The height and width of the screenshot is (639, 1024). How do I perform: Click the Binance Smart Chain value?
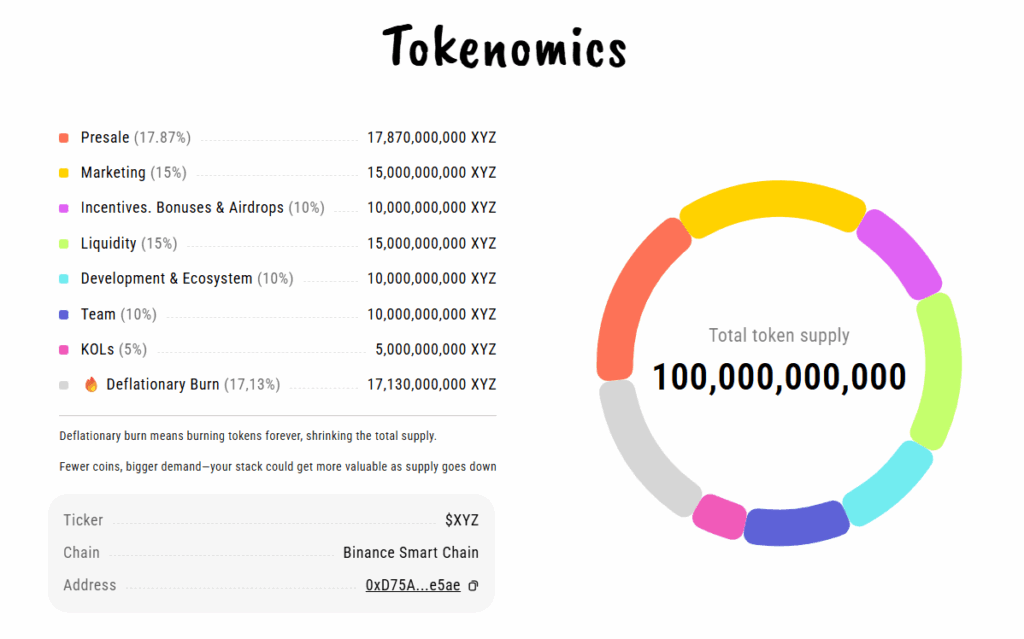tap(410, 553)
